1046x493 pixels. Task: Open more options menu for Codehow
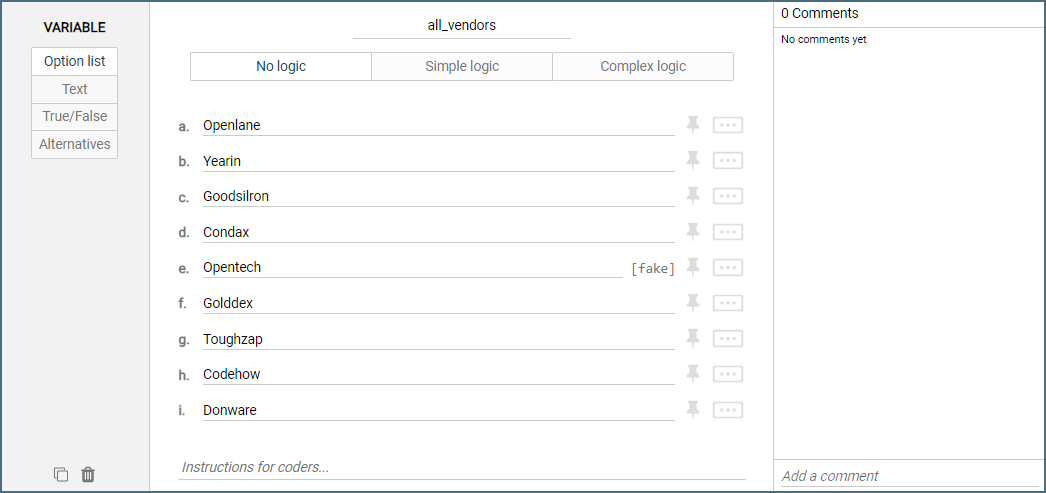[x=728, y=374]
